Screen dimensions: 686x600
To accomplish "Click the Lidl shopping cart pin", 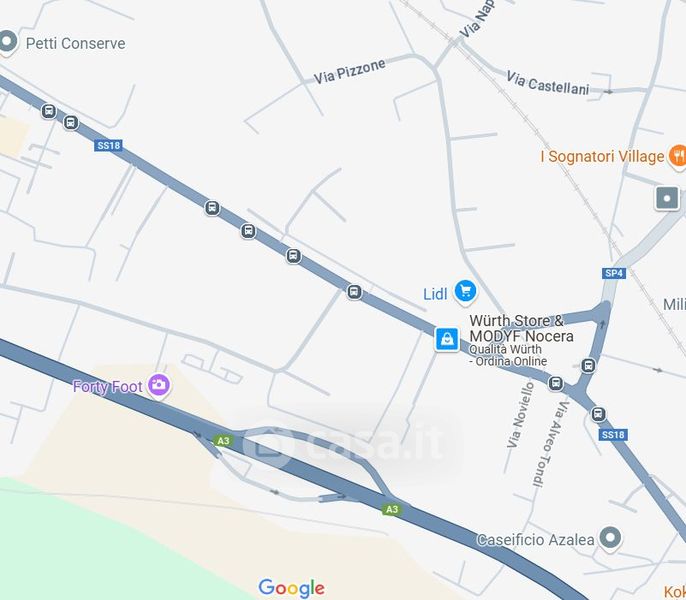I will (x=465, y=292).
